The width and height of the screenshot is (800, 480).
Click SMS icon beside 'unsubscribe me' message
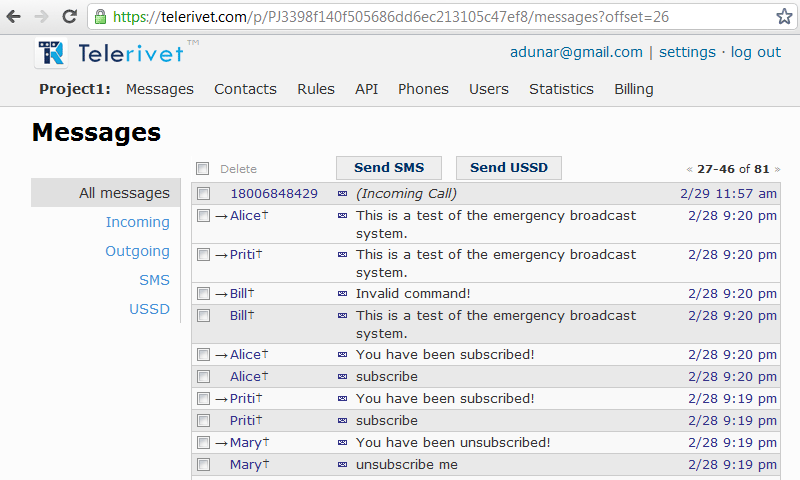342,465
